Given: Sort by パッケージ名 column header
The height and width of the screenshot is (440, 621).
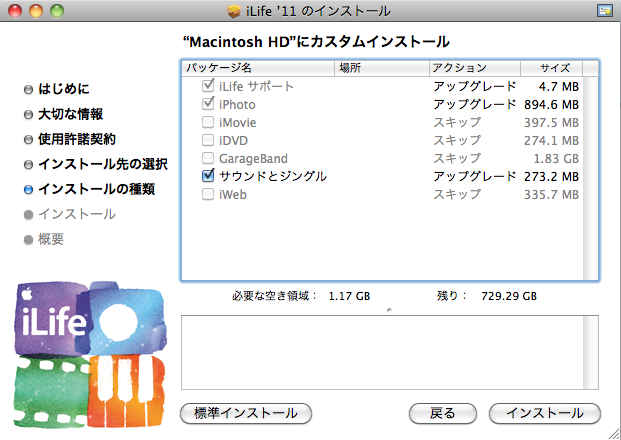Looking at the screenshot, I should 259,68.
